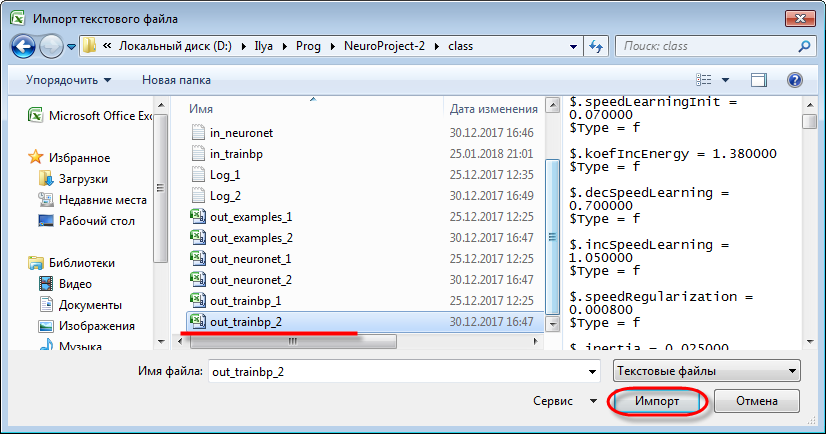Select 'Ilya' breadcrumb segment
The image size is (826, 434).
tap(263, 46)
